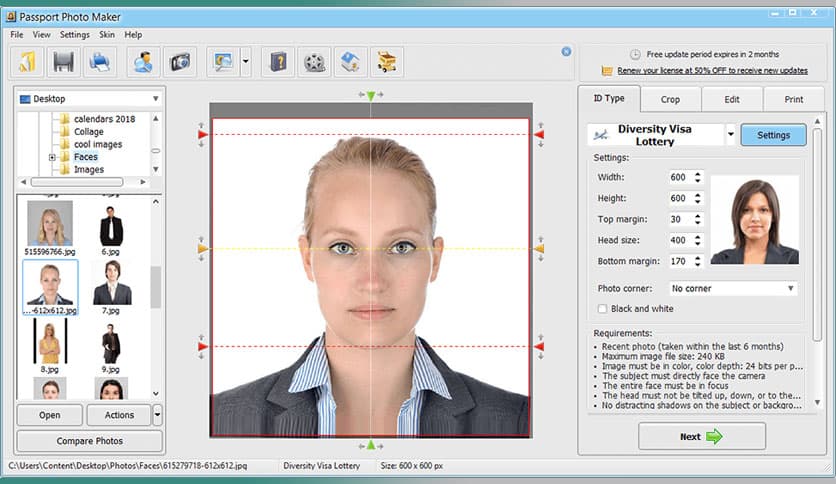Click the Width stepper arrows
The width and height of the screenshot is (836, 484).
point(697,177)
